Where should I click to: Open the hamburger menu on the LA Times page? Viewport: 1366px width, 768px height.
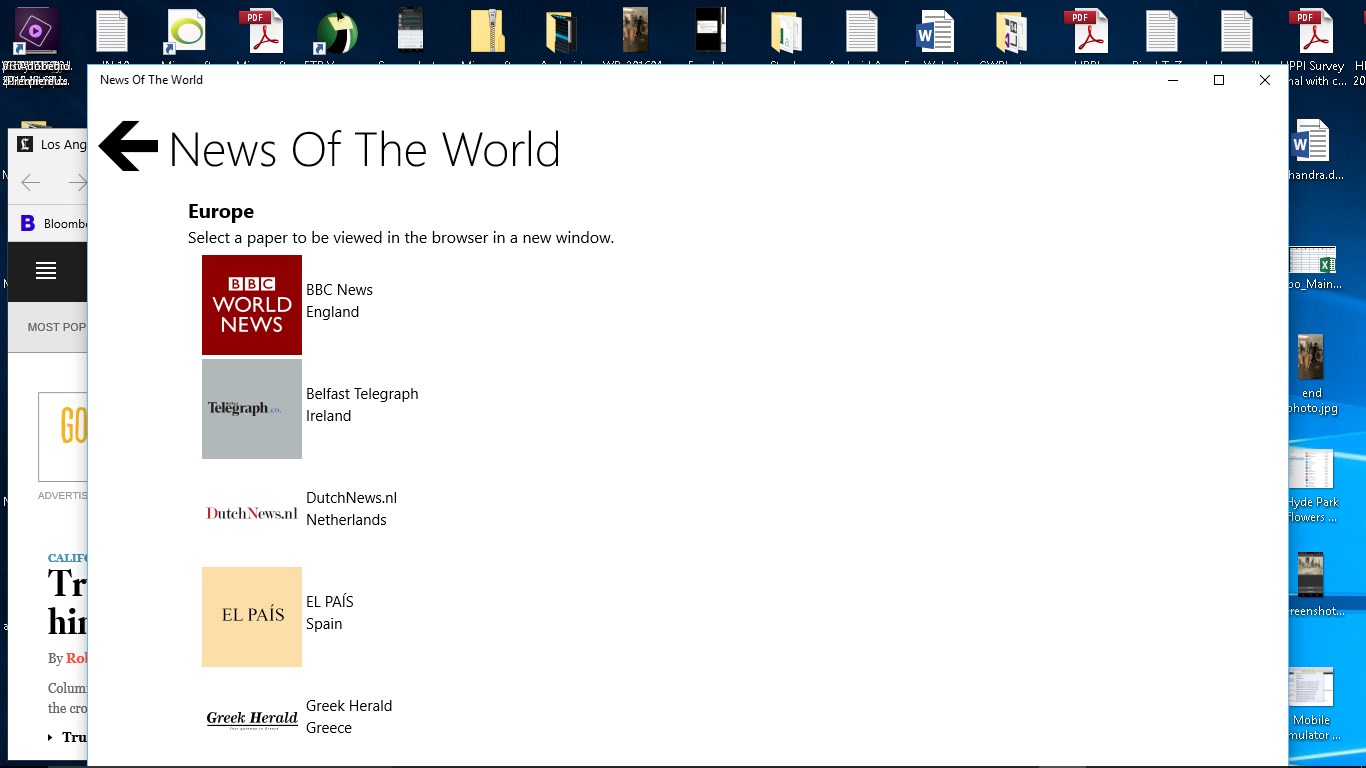[47, 271]
